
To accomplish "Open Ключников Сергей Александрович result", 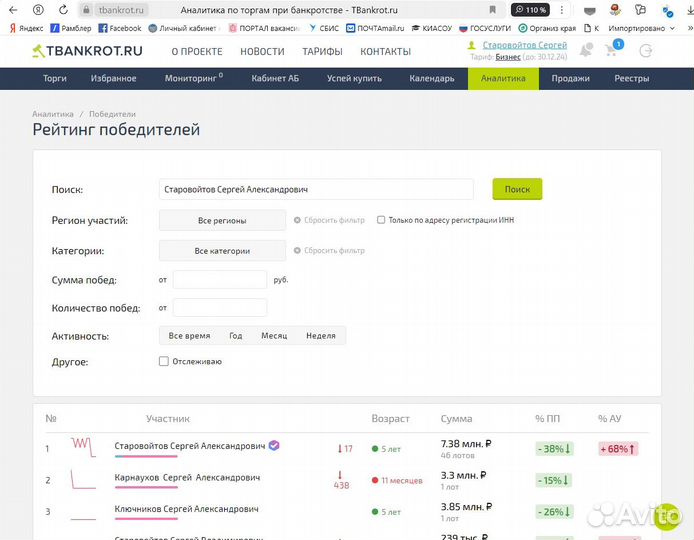I will [186, 509].
